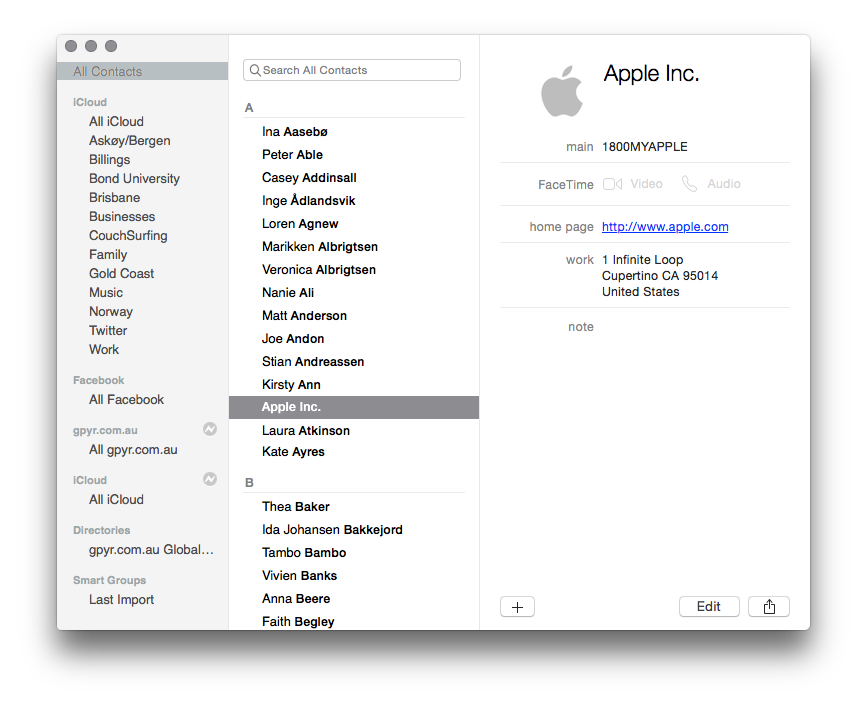Screen dimensions: 867x709
Task: Open the Family group
Action: point(108,254)
